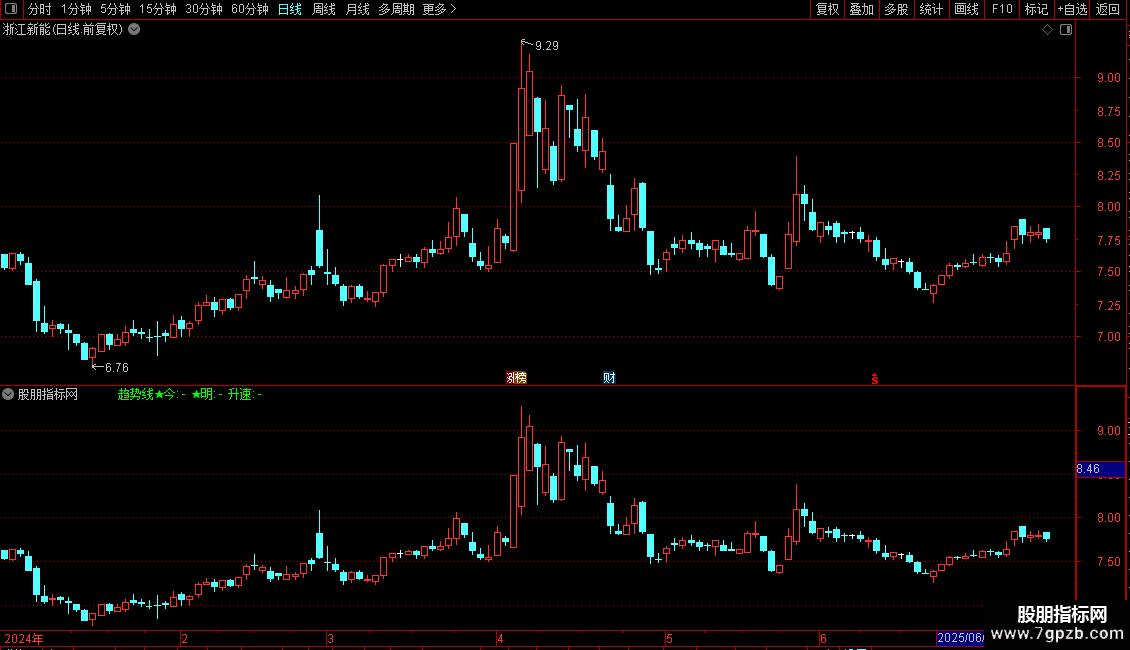Image resolution: width=1130 pixels, height=650 pixels.
Task: Open 股朋指标网 indicator dropdown arrow
Action: coord(8,394)
